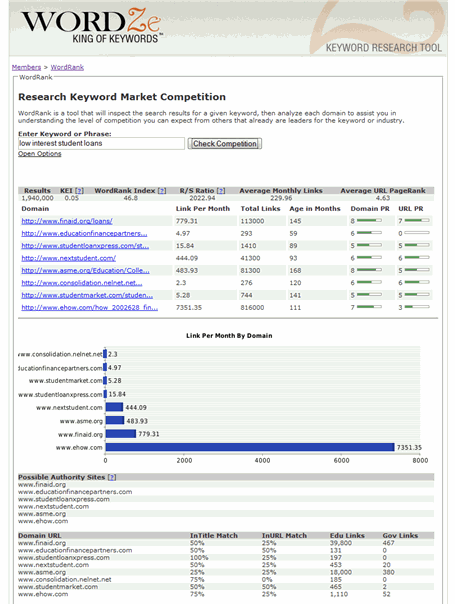Open the nextstudent.com domain link

[x=69, y=258]
